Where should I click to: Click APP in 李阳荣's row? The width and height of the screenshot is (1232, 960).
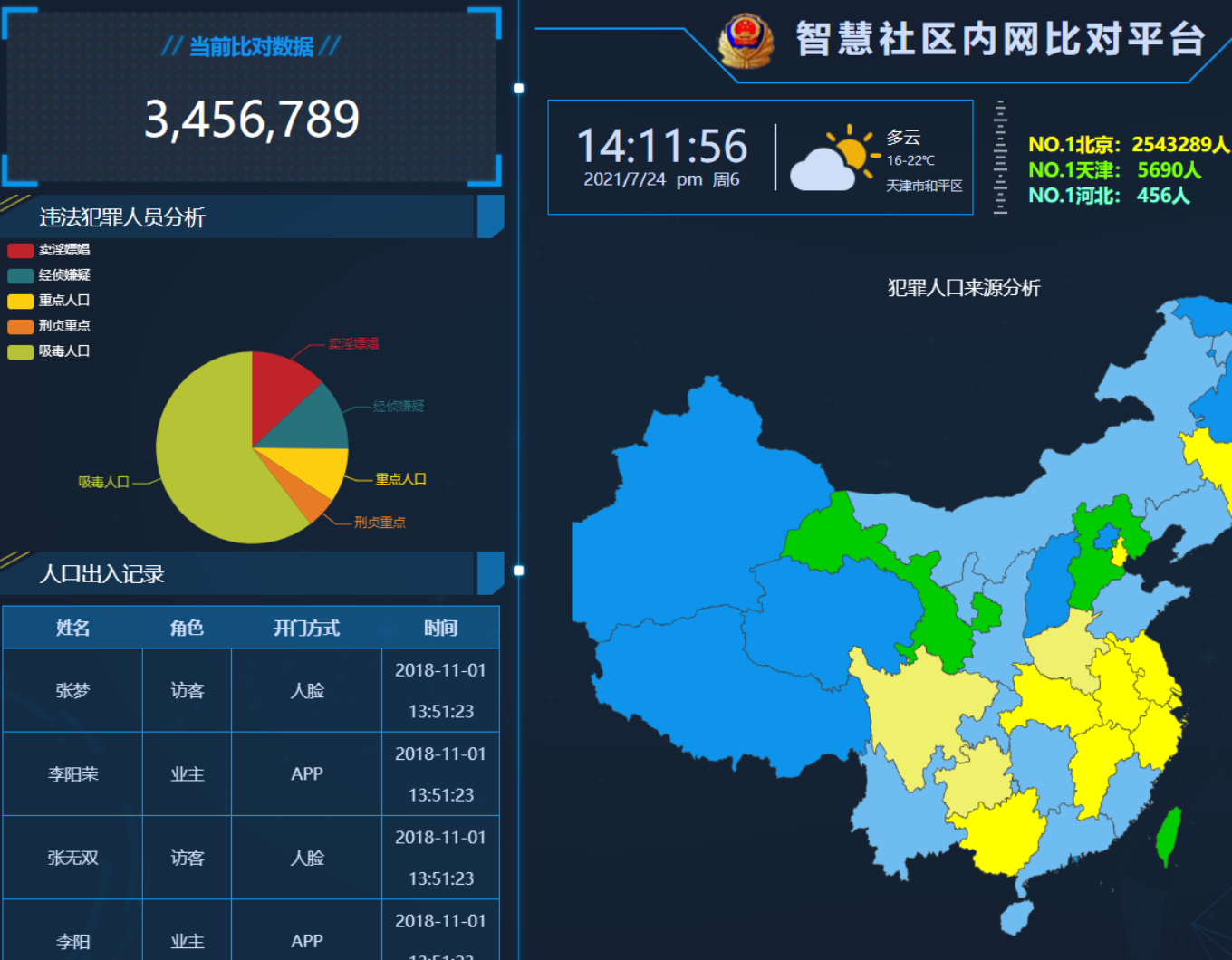pyautogui.click(x=307, y=774)
